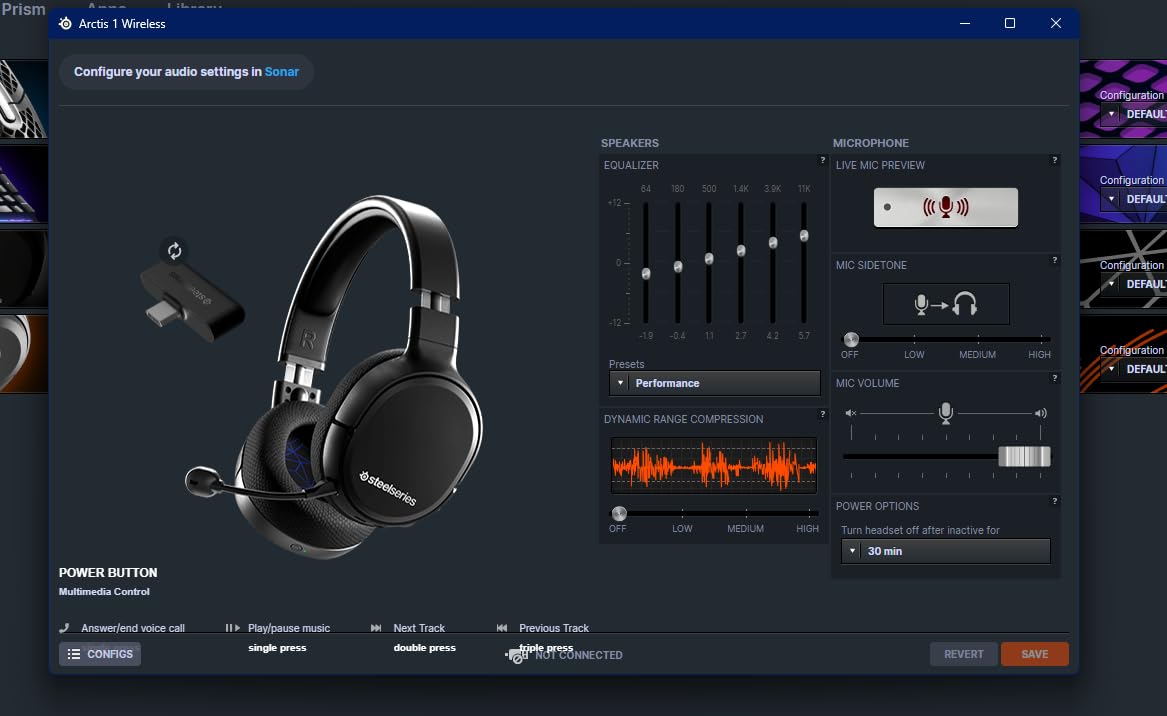This screenshot has height=716, width=1167.
Task: Click the REVERT button
Action: pyautogui.click(x=964, y=654)
